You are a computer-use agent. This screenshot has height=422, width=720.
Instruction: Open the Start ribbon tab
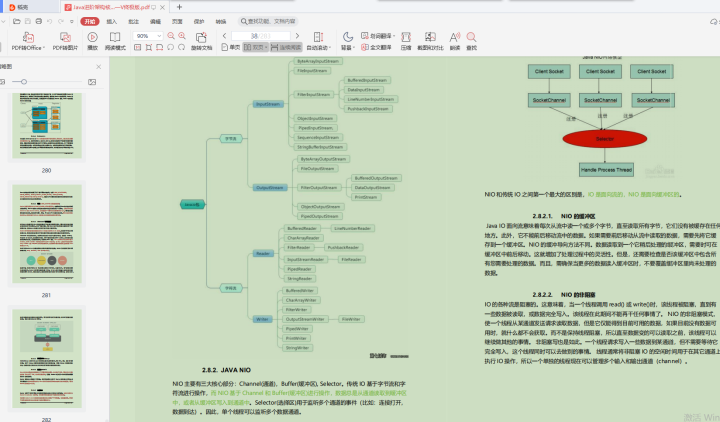pos(90,21)
